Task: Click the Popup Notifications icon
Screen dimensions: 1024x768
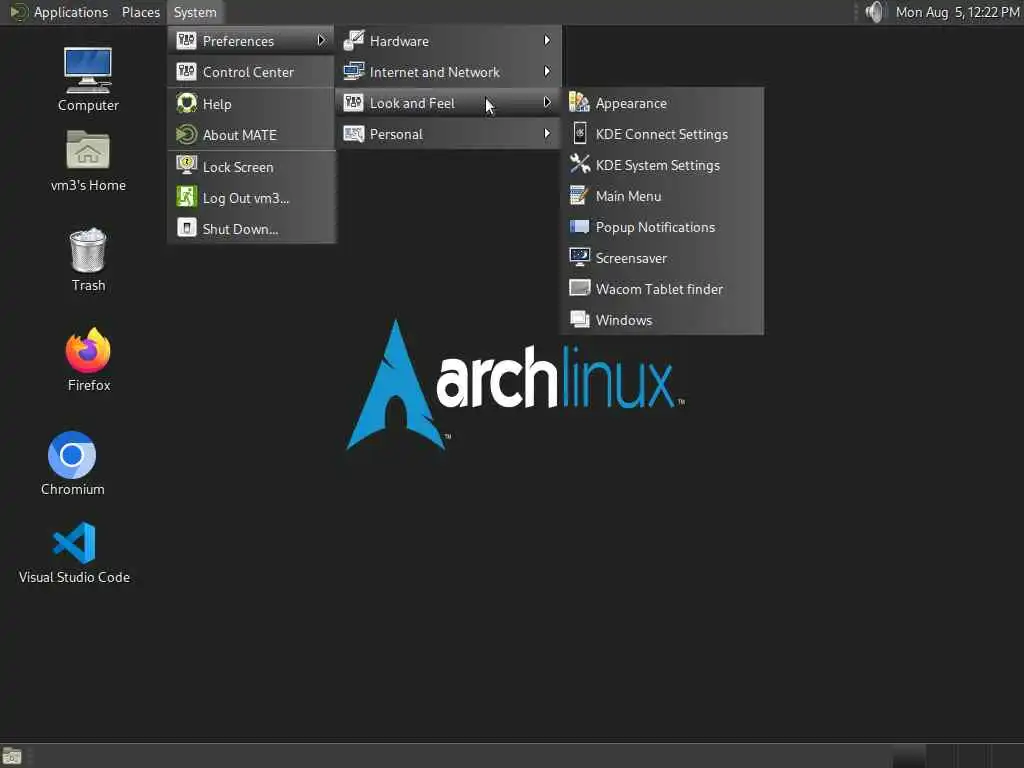Action: coord(579,227)
